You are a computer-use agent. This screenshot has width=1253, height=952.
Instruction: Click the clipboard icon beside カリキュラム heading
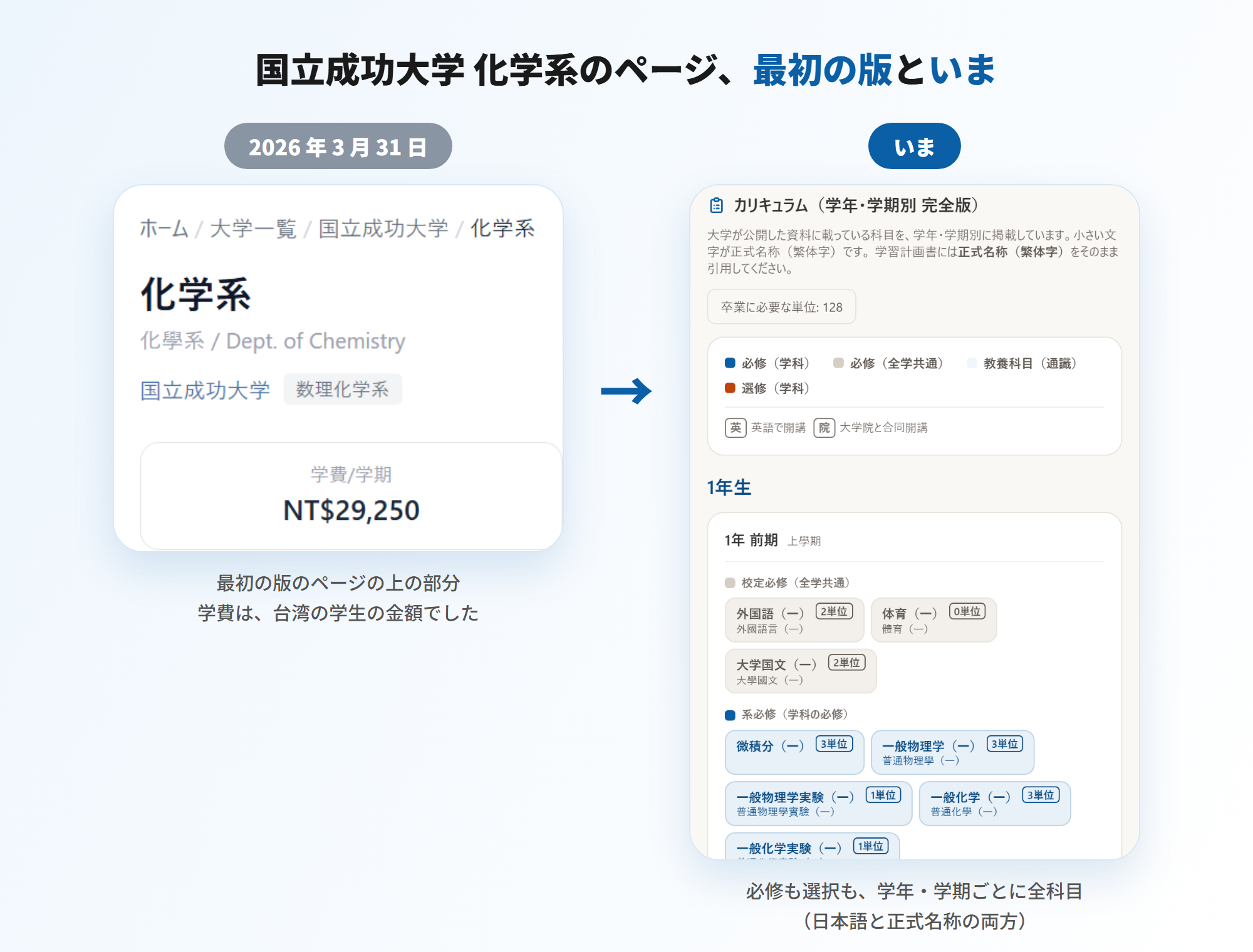[716, 205]
